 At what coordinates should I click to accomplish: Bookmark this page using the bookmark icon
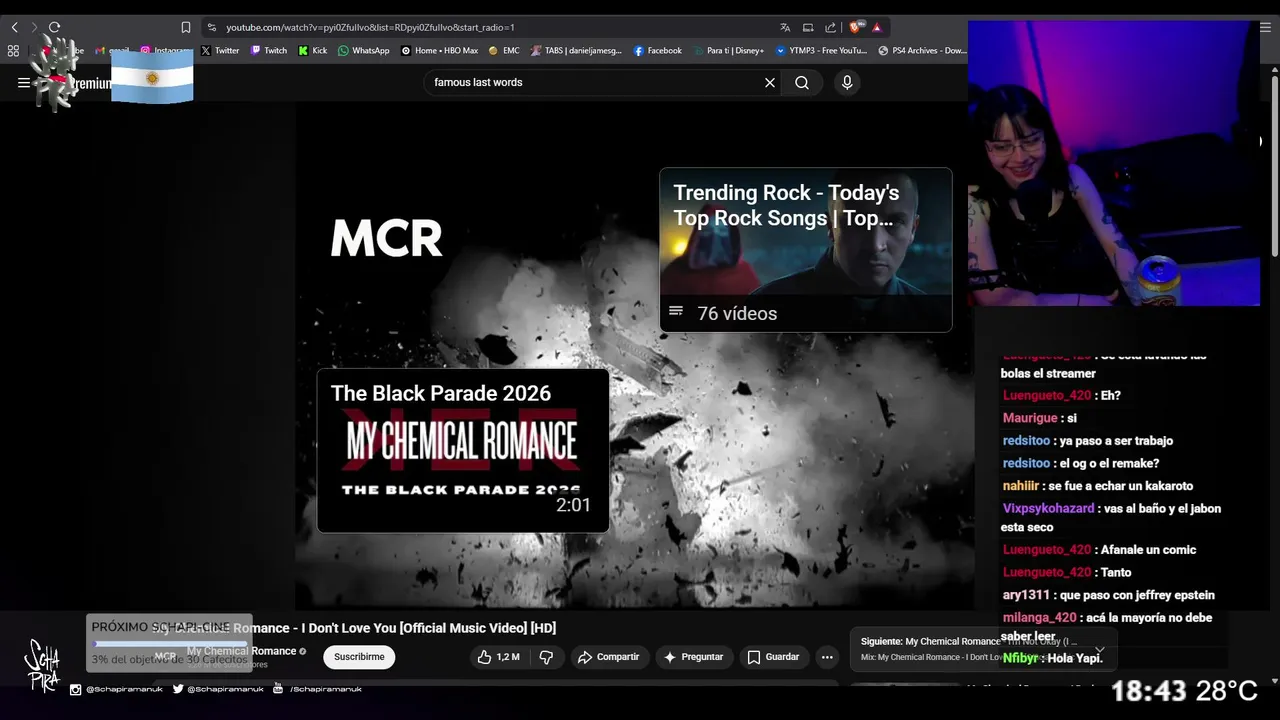[x=186, y=27]
